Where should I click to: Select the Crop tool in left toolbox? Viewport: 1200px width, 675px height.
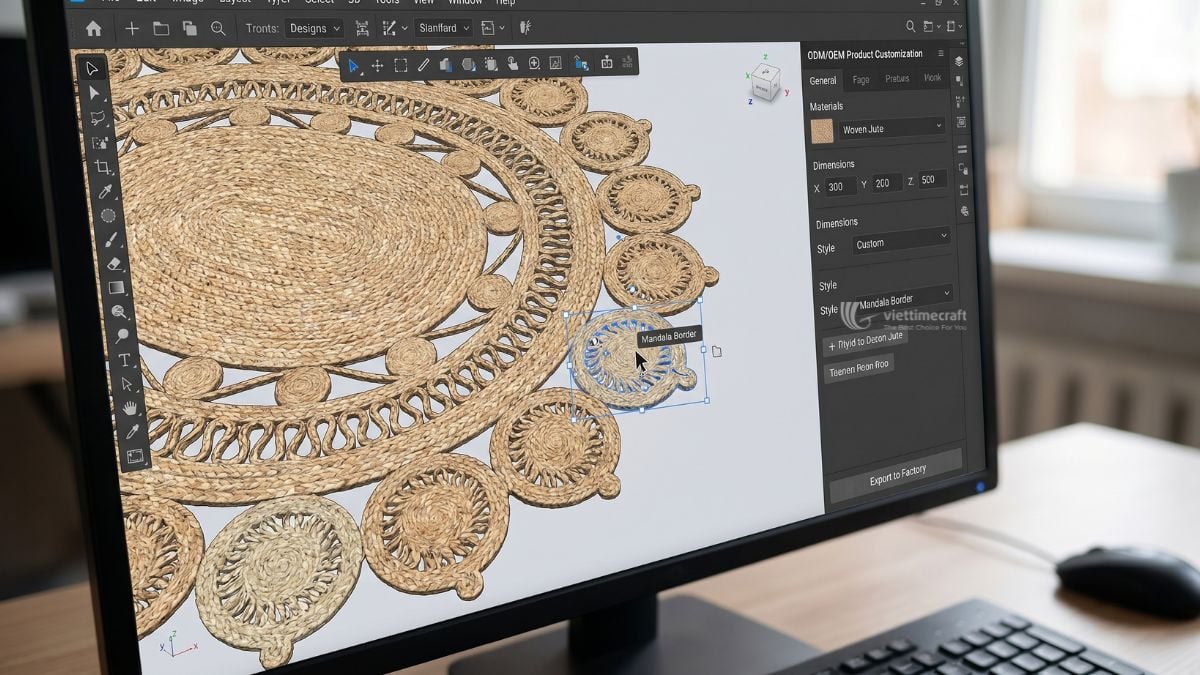[x=103, y=167]
